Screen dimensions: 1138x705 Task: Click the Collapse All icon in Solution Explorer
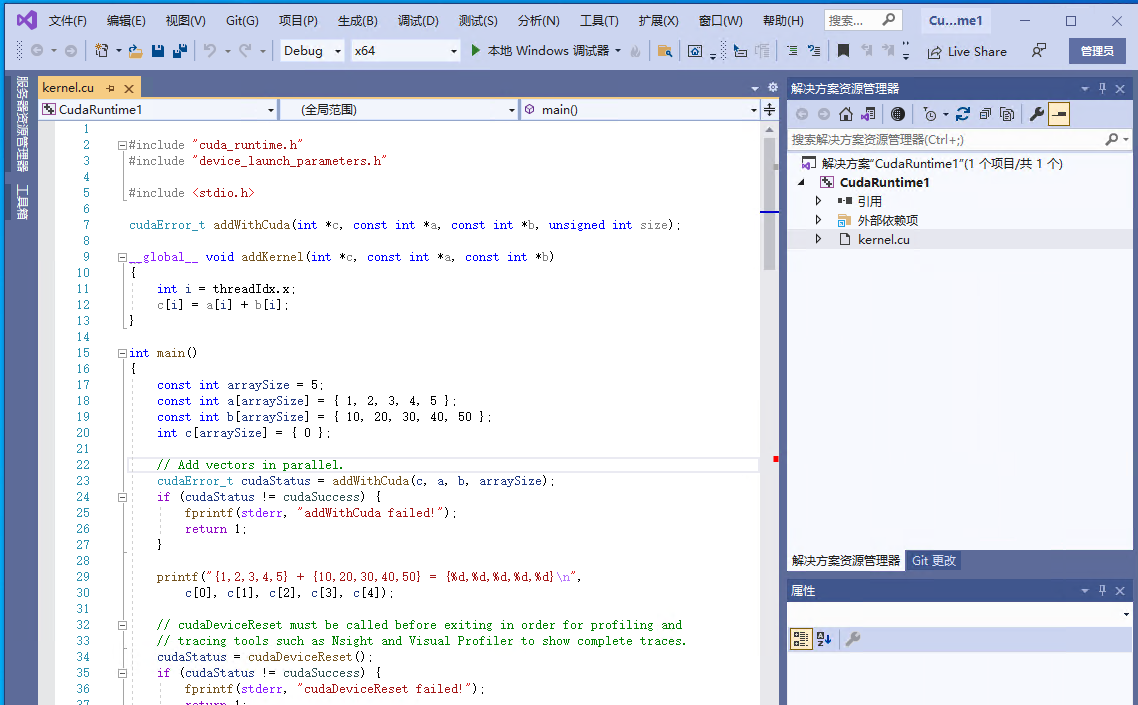[x=985, y=114]
